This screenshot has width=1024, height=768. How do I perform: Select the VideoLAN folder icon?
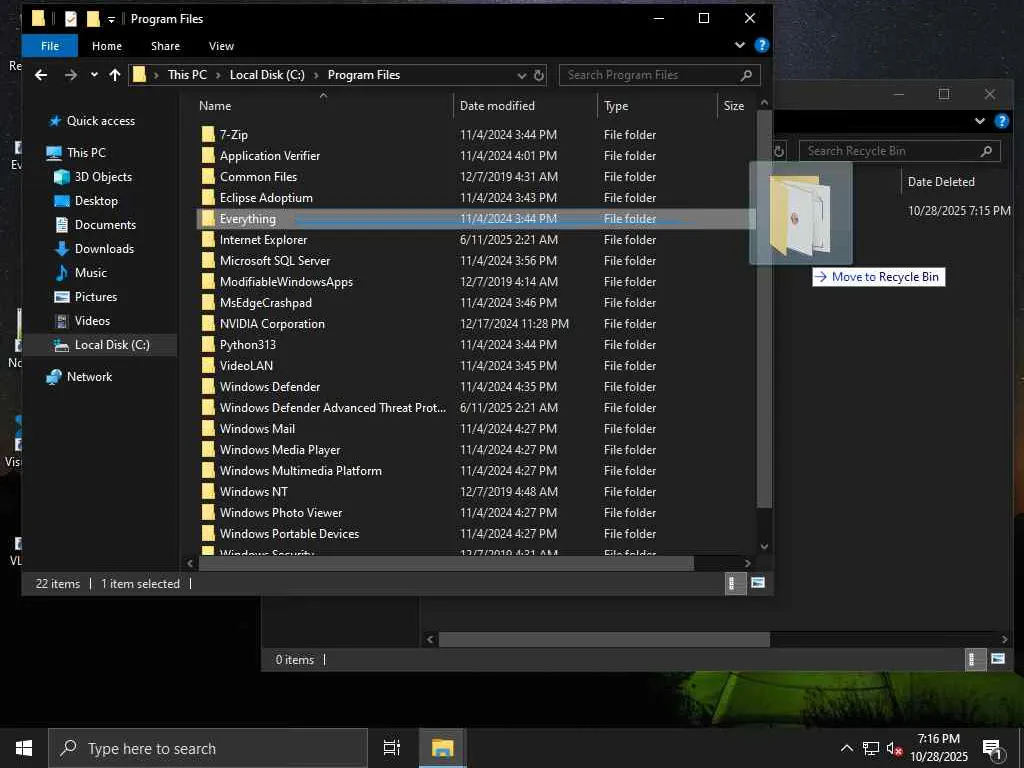click(x=208, y=366)
